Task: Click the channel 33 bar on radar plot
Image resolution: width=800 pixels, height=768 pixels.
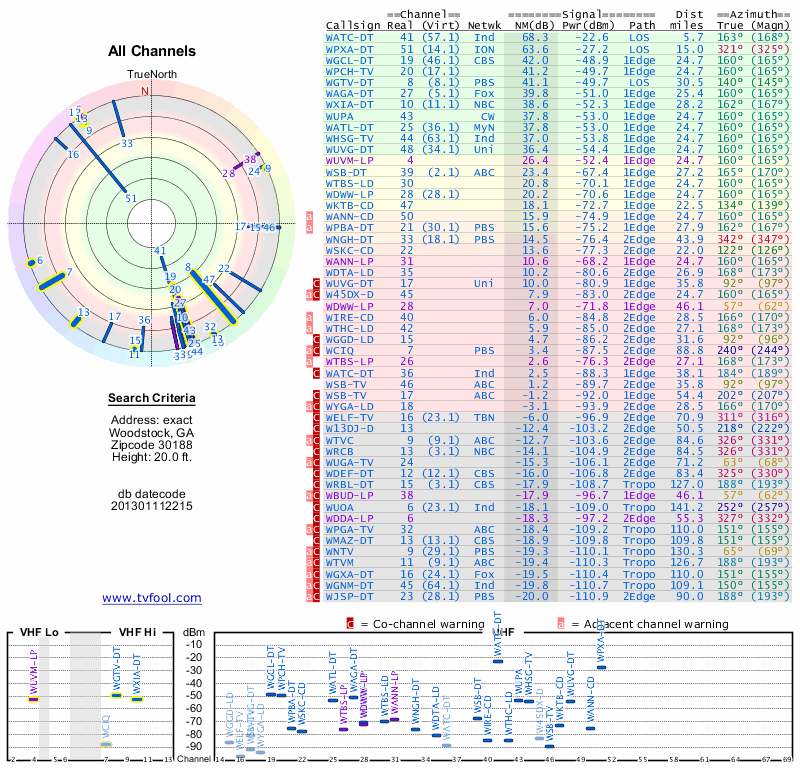Action: point(118,118)
